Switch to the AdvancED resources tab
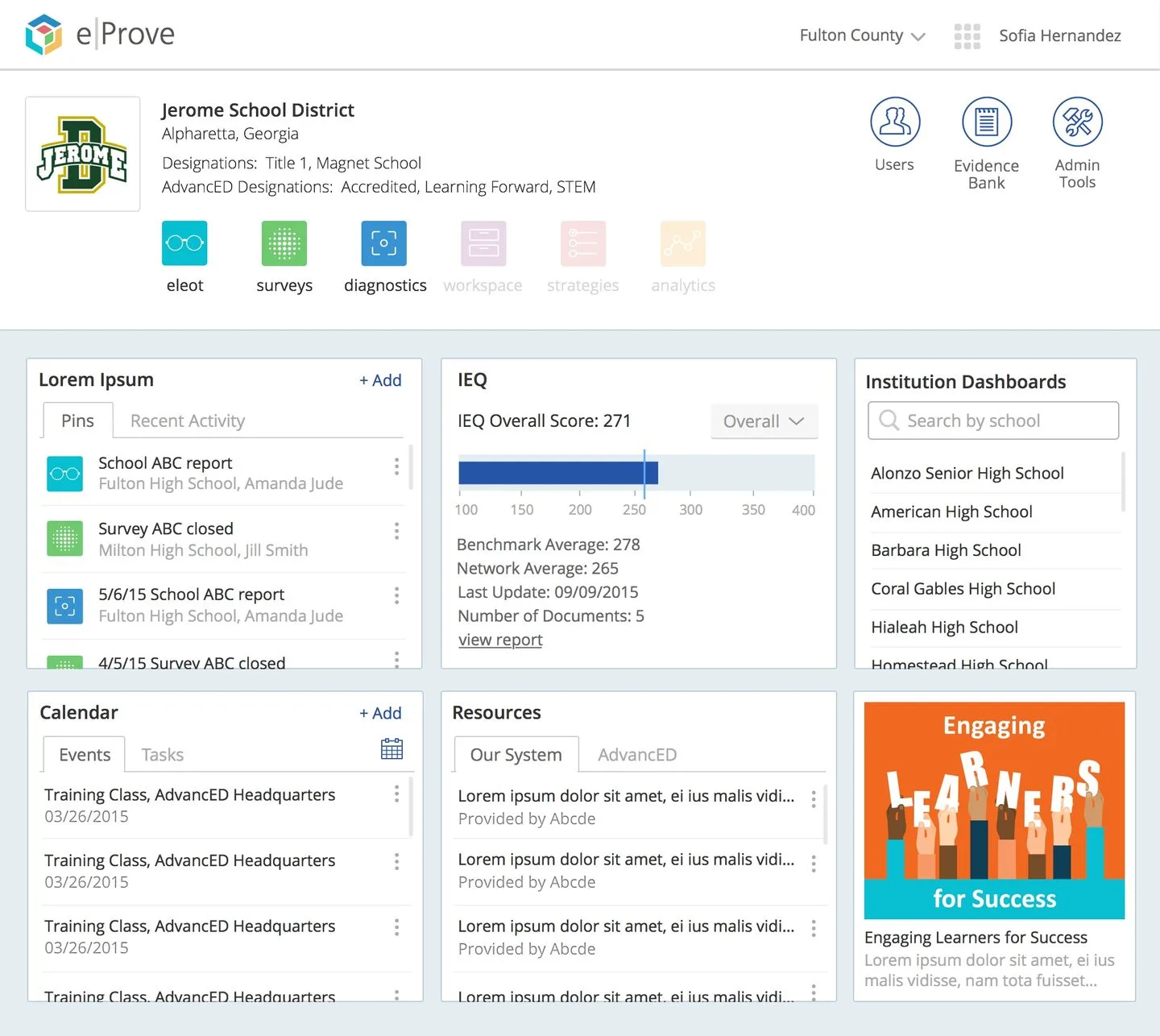 [636, 754]
